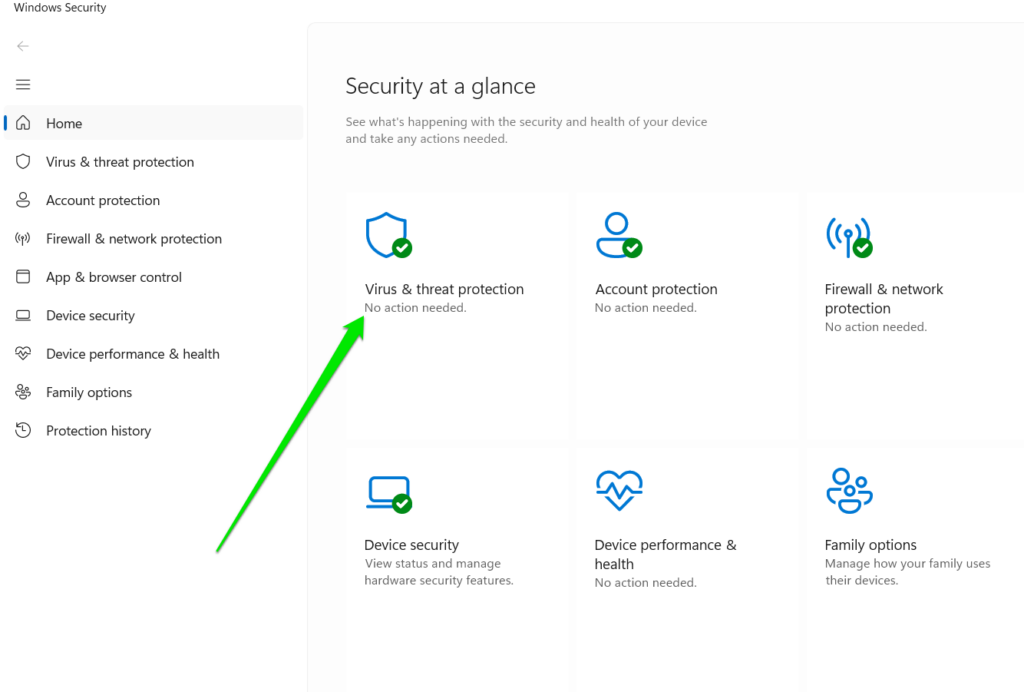Viewport: 1024px width, 692px height.
Task: Select the Home icon in the sidebar
Action: click(x=22, y=122)
